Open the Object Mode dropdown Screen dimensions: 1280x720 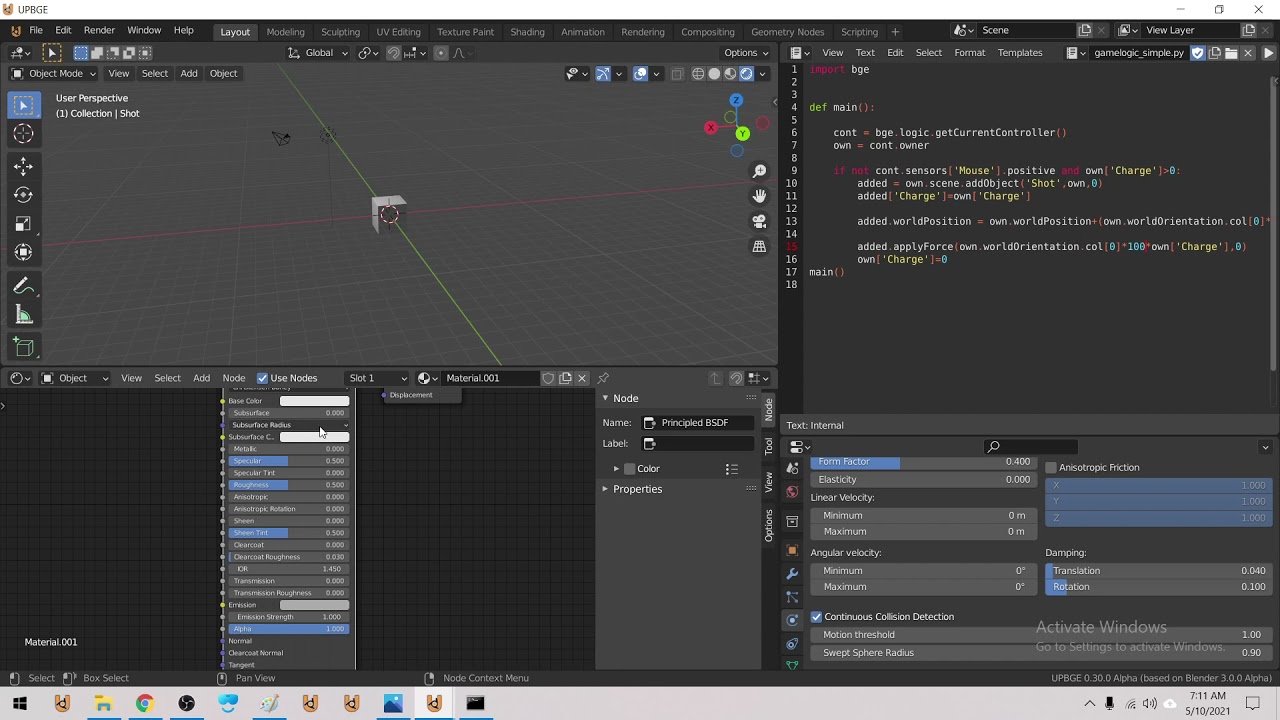click(55, 73)
